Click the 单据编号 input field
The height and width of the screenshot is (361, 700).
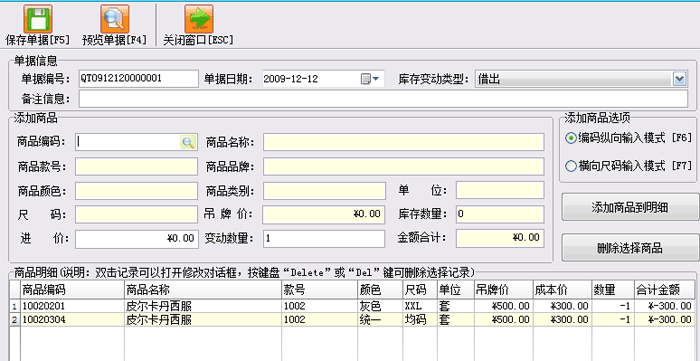point(138,79)
